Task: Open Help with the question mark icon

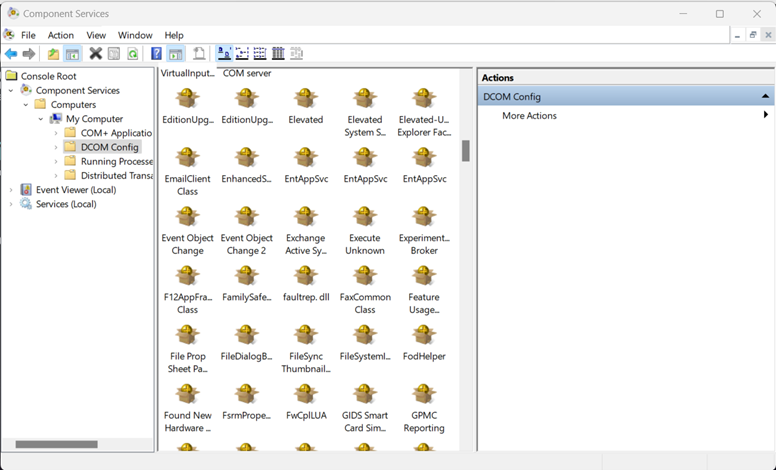Action: (156, 53)
